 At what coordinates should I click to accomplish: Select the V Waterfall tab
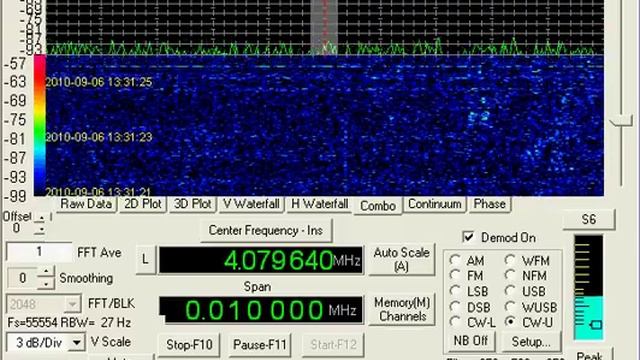pos(251,204)
